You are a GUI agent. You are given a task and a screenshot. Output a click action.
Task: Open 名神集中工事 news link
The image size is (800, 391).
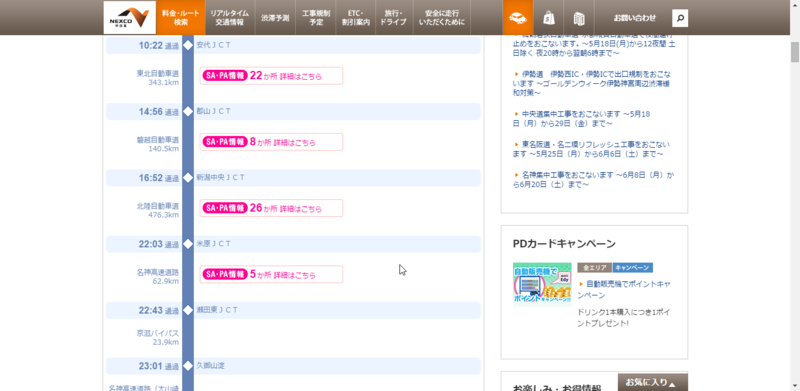point(594,180)
